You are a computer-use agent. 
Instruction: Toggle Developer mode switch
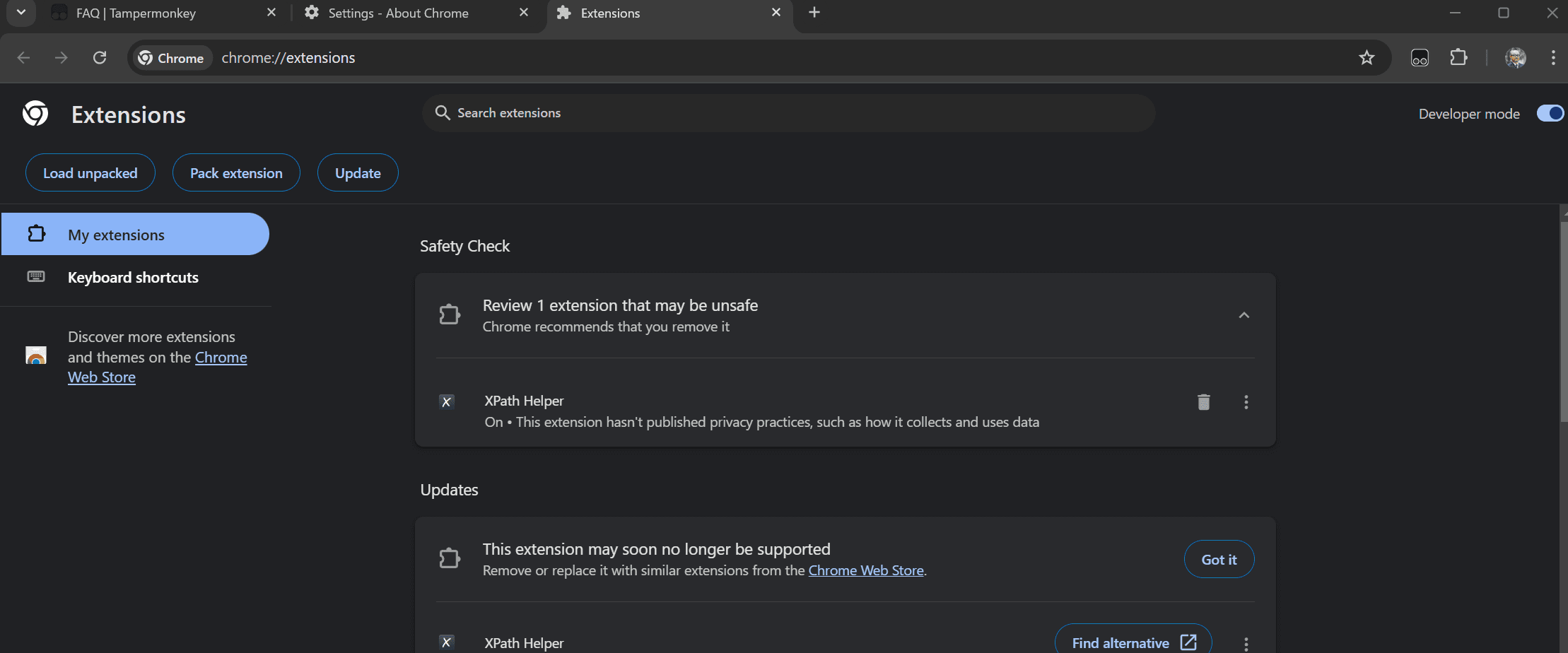tap(1550, 114)
